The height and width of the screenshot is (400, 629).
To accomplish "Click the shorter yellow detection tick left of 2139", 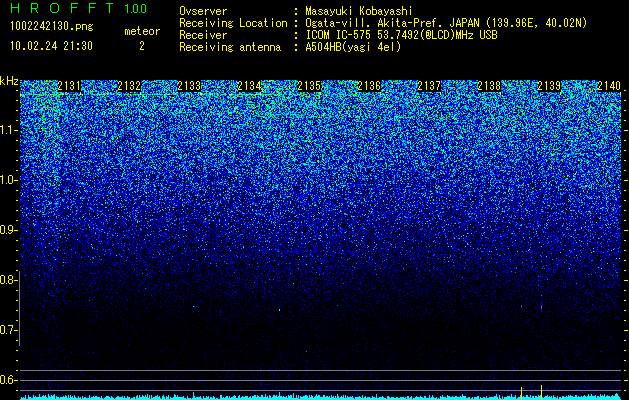I will point(521,393).
